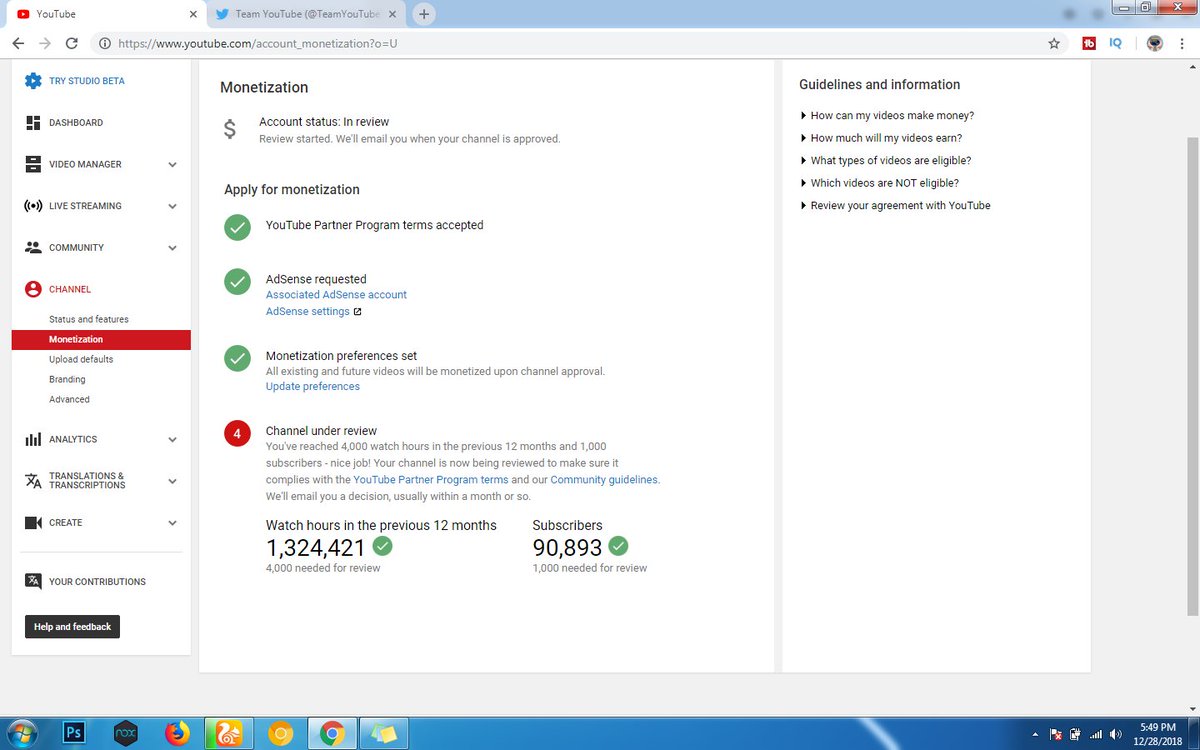Click the Community people icon
The width and height of the screenshot is (1200, 750).
click(33, 247)
